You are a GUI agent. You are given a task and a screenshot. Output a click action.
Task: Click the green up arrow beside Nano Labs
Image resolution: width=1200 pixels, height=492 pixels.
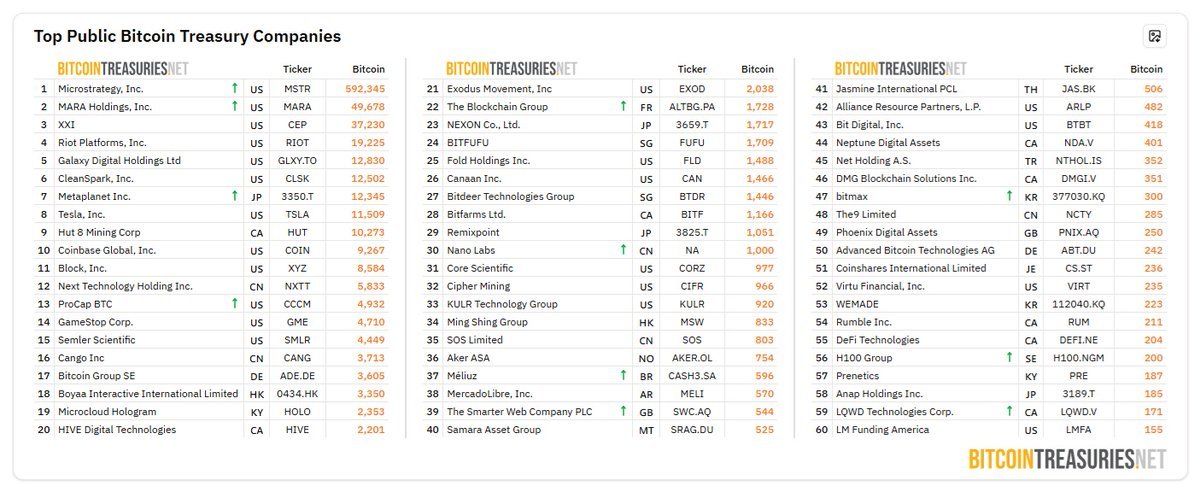click(x=623, y=251)
